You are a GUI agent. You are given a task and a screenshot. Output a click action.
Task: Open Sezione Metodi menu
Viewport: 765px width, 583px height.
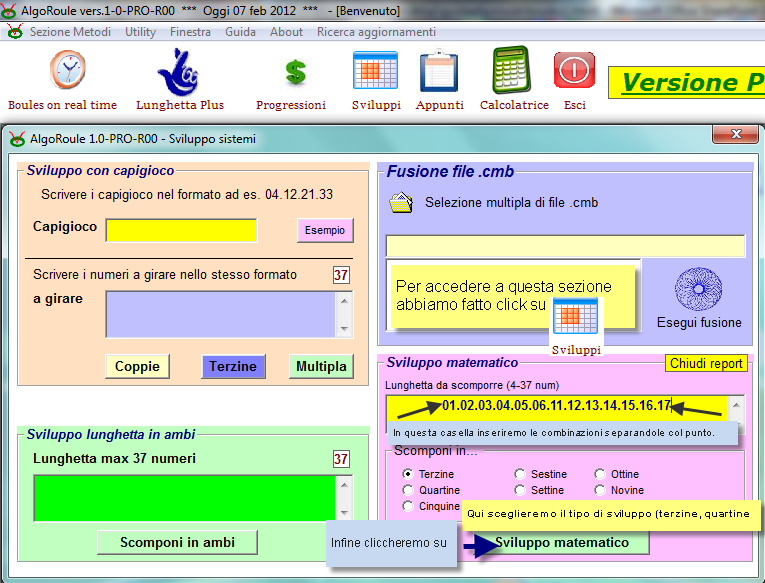tap(70, 32)
